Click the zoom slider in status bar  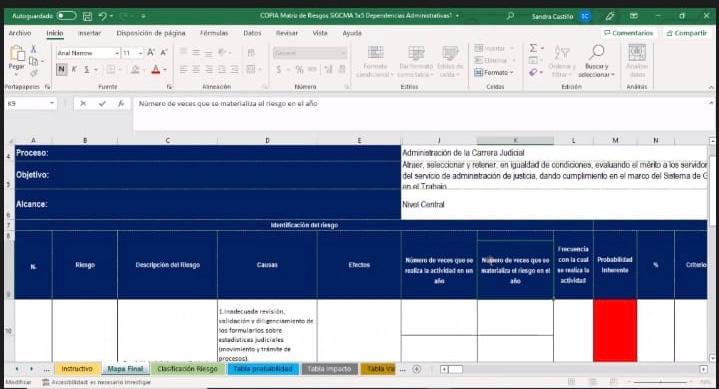point(660,382)
